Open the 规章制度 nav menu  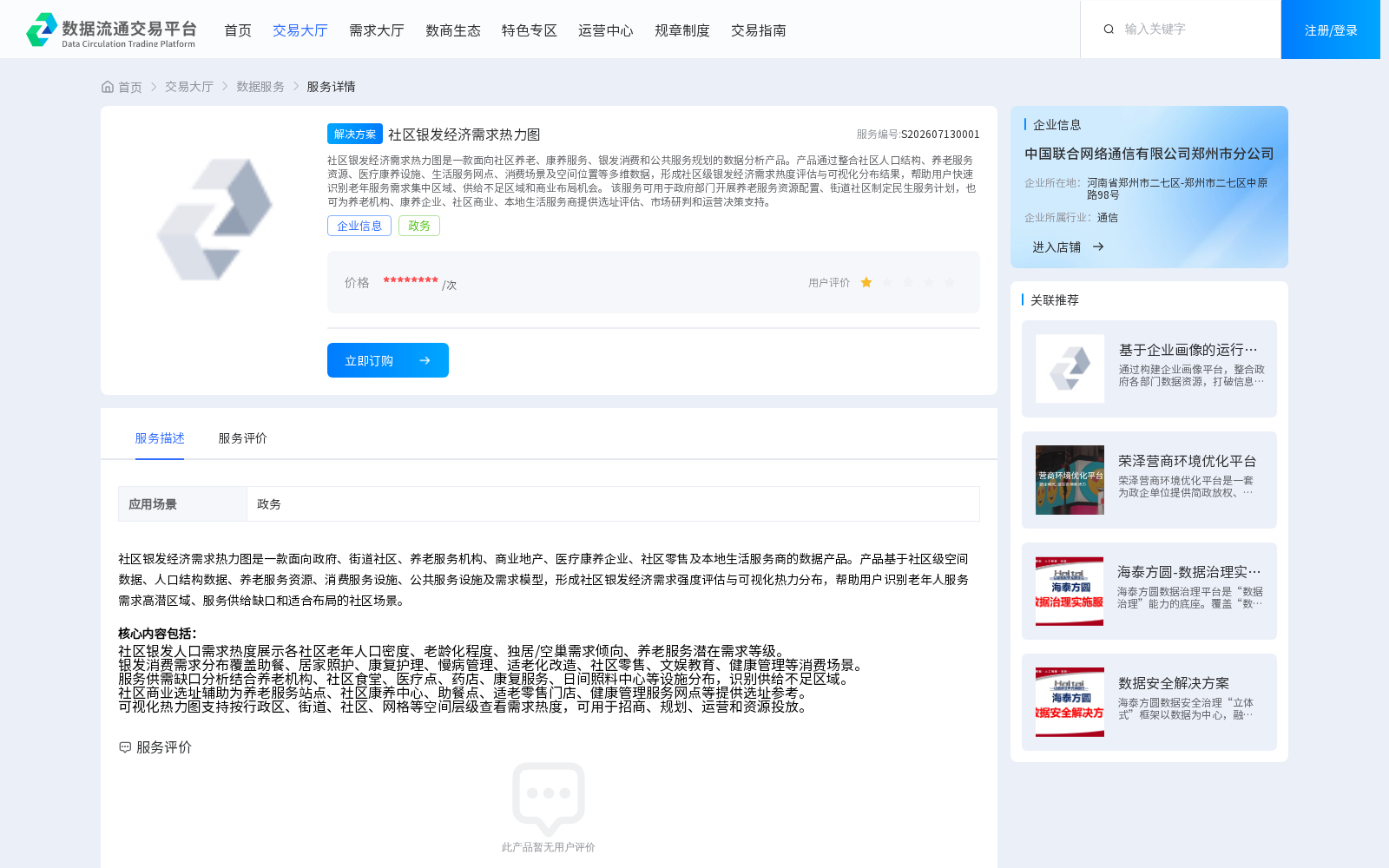click(682, 30)
